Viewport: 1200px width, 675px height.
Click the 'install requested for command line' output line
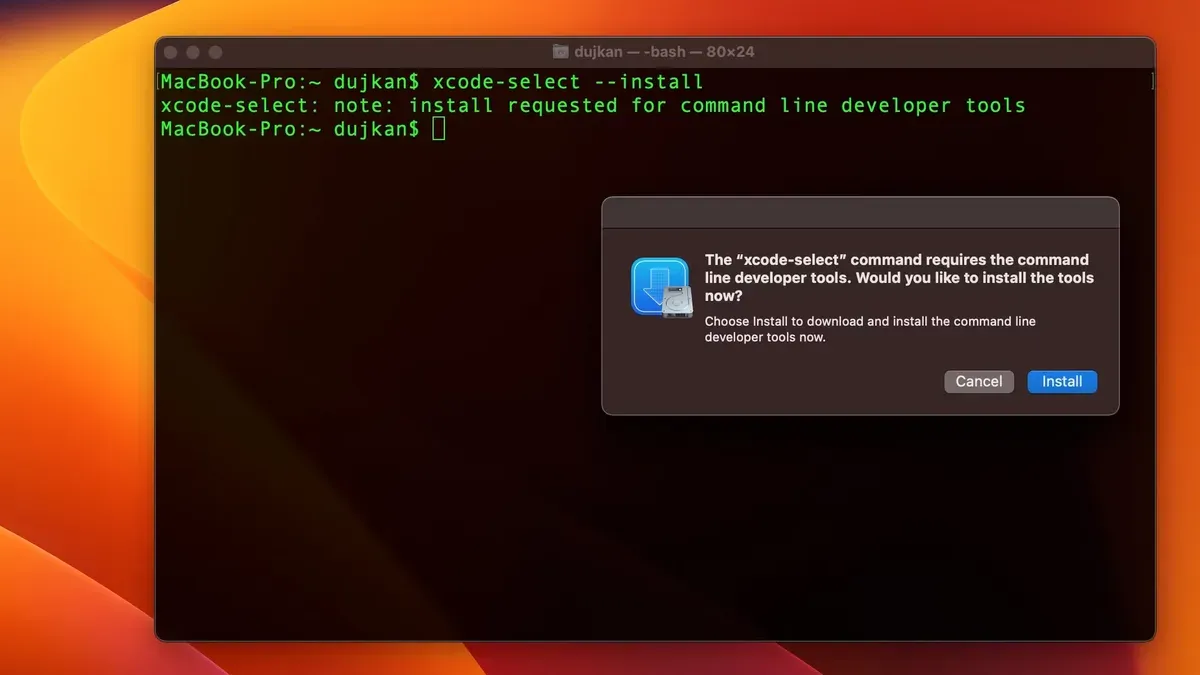593,105
